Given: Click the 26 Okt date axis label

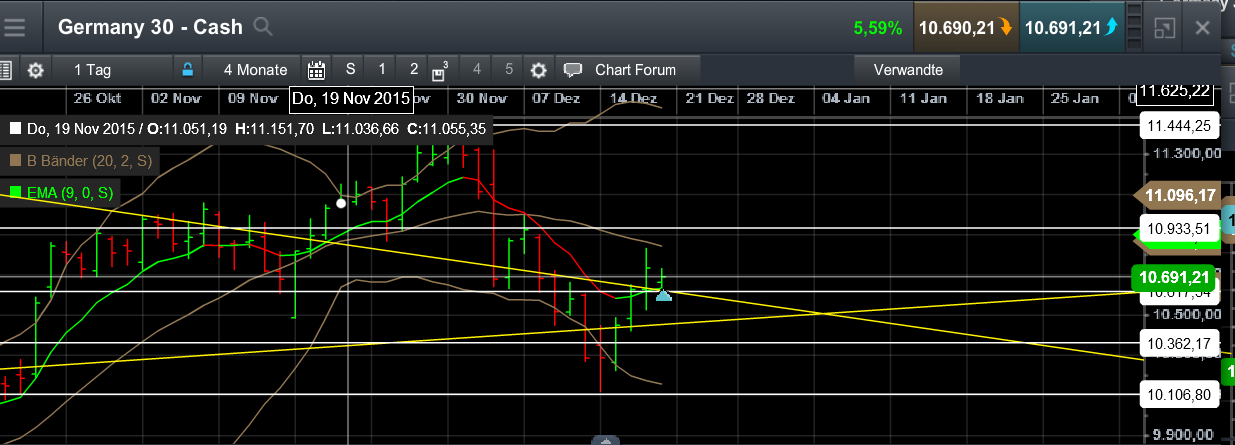Looking at the screenshot, I should 98,98.
